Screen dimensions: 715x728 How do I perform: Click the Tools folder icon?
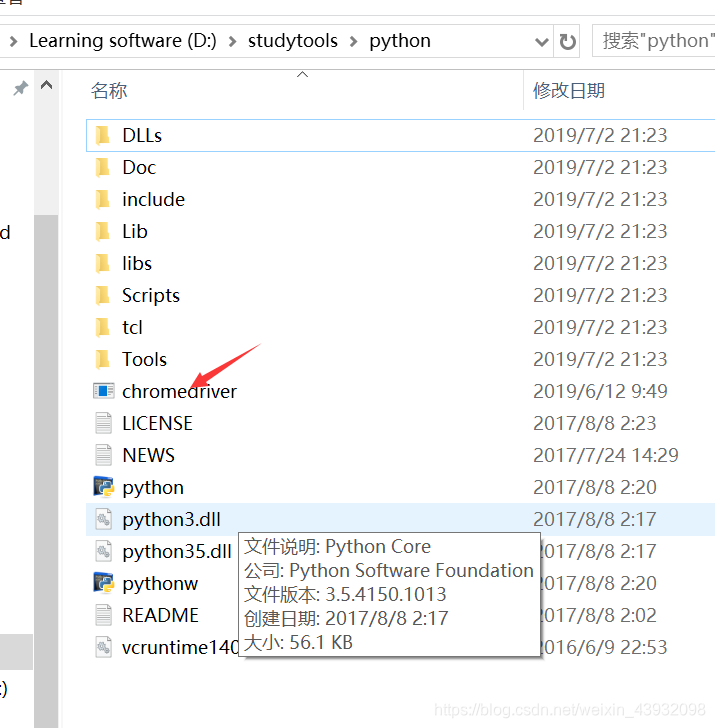[102, 360]
